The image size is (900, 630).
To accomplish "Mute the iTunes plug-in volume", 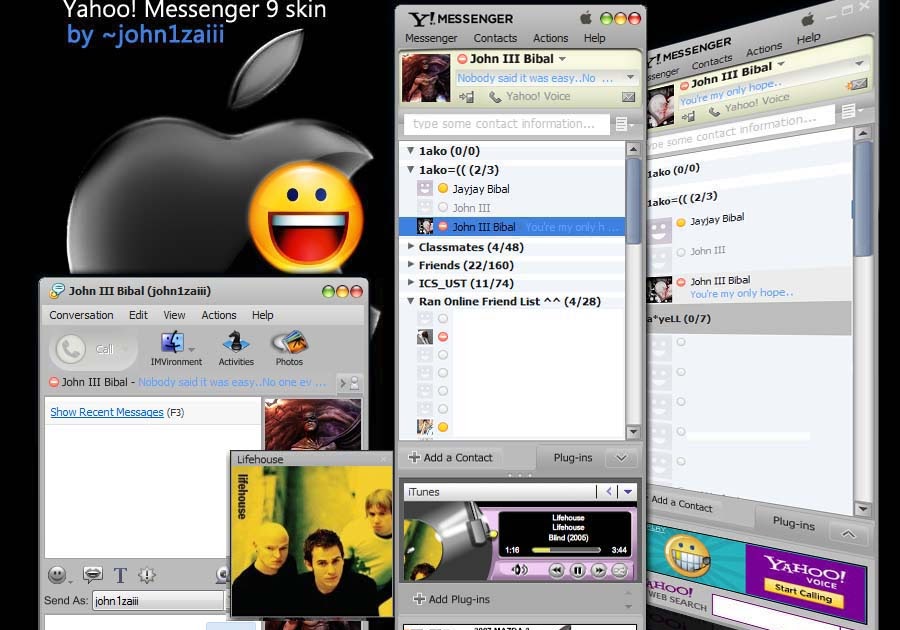I will coord(519,570).
